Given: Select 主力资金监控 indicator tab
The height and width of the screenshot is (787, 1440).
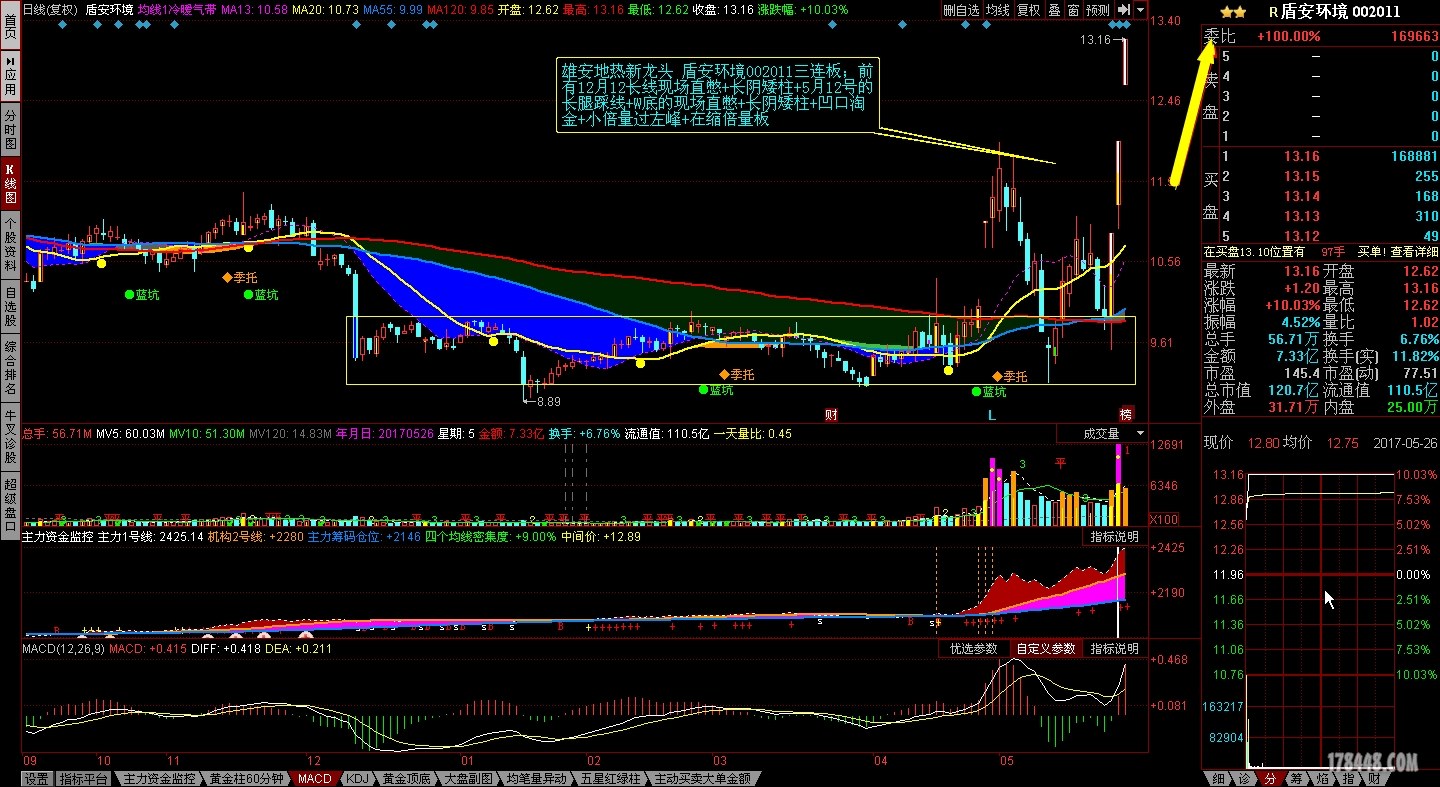Looking at the screenshot, I should pyautogui.click(x=158, y=778).
